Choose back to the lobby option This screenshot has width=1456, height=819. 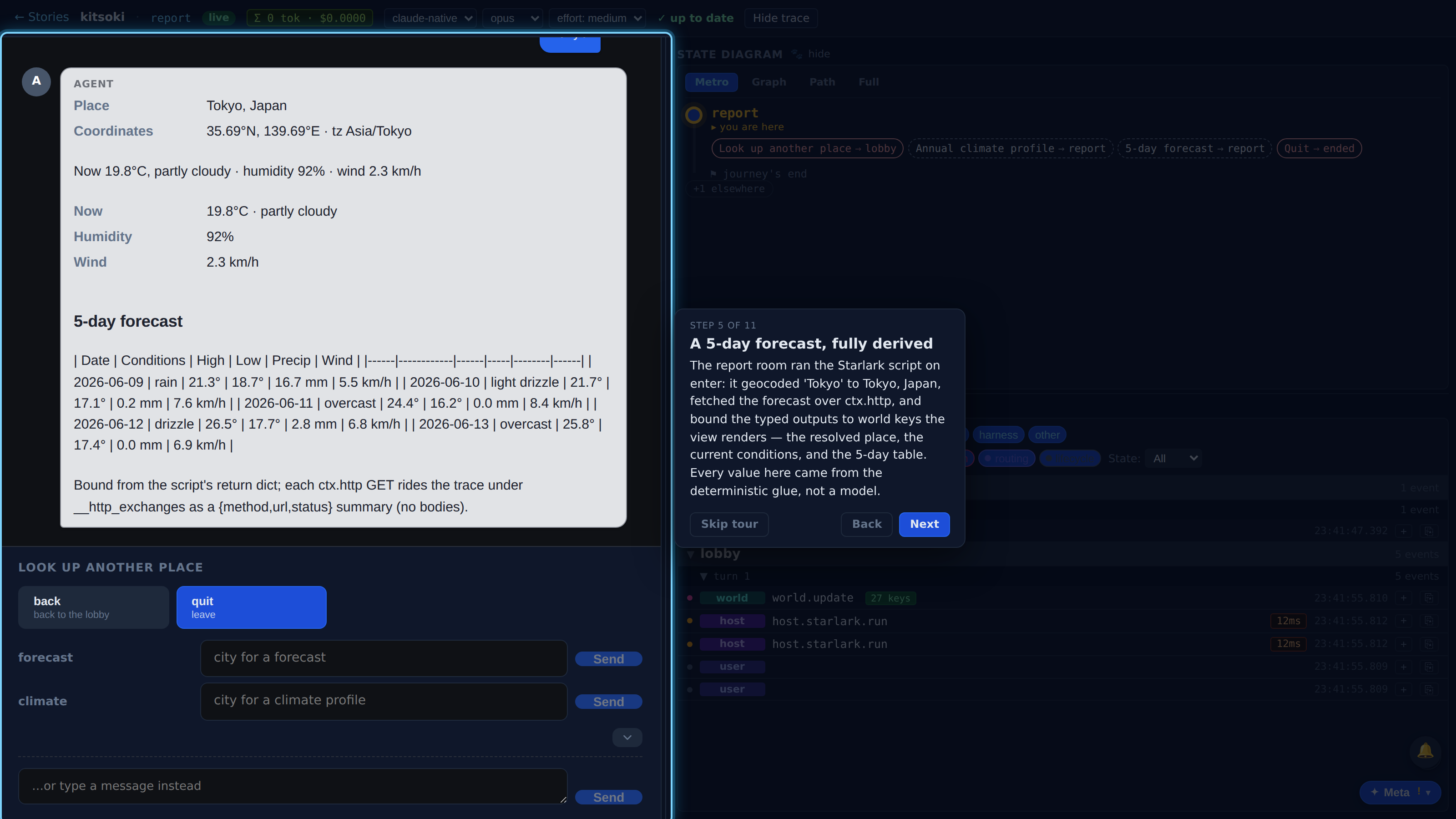93,607
